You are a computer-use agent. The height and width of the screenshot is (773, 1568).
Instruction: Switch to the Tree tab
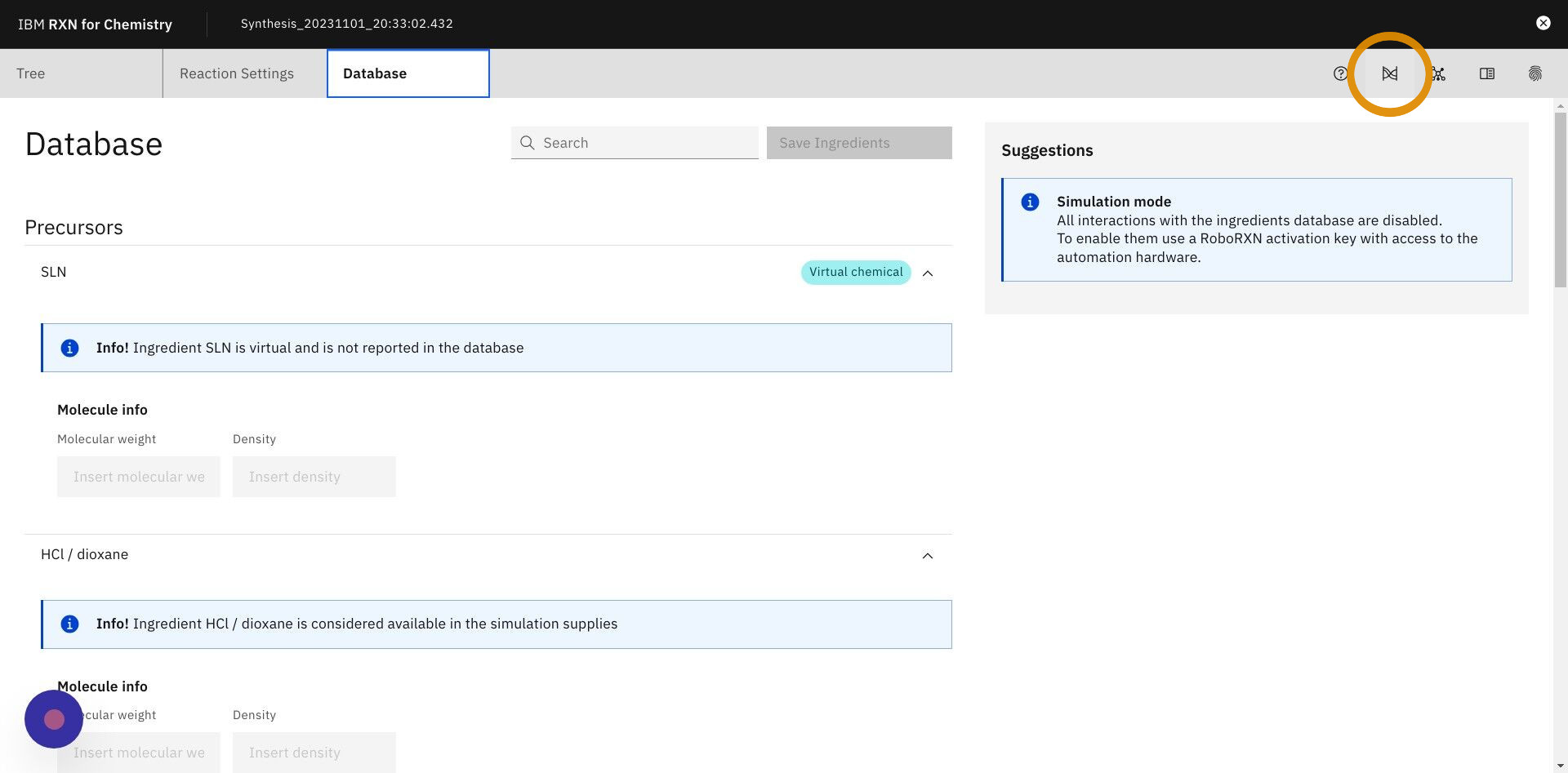pos(82,73)
